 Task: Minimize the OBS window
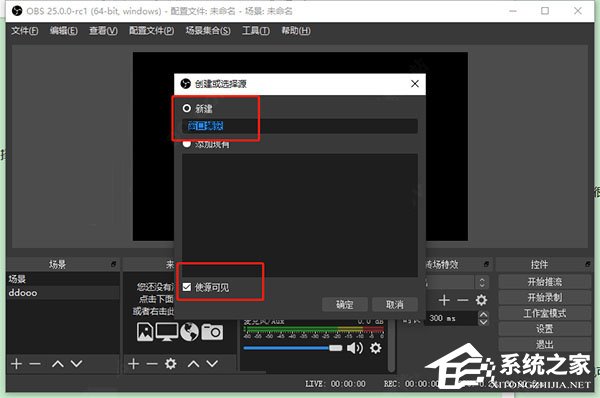tap(513, 11)
